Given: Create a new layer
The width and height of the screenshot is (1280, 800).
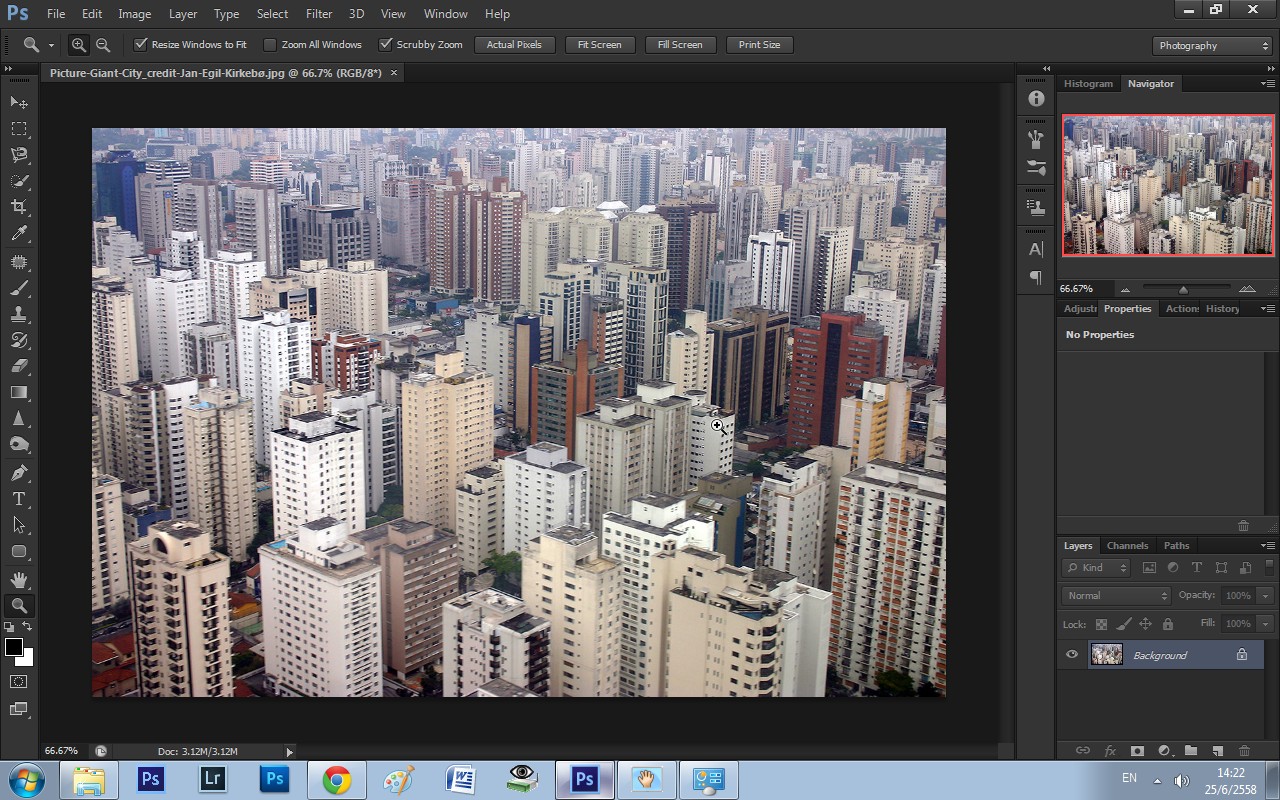Looking at the screenshot, I should click(1218, 750).
